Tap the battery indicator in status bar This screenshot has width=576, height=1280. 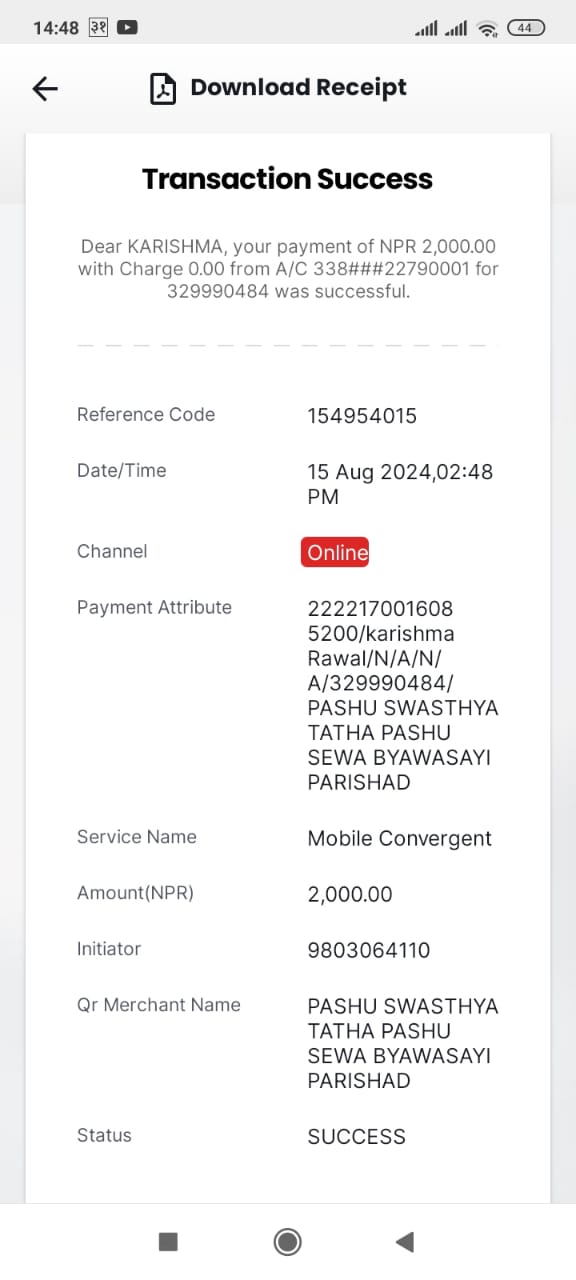526,28
